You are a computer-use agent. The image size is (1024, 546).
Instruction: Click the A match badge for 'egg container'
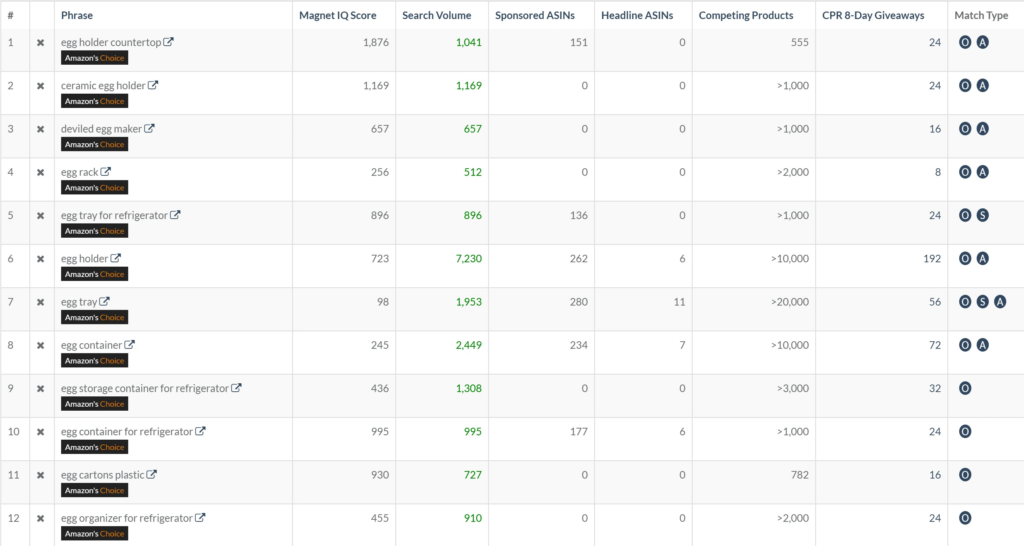click(x=982, y=345)
